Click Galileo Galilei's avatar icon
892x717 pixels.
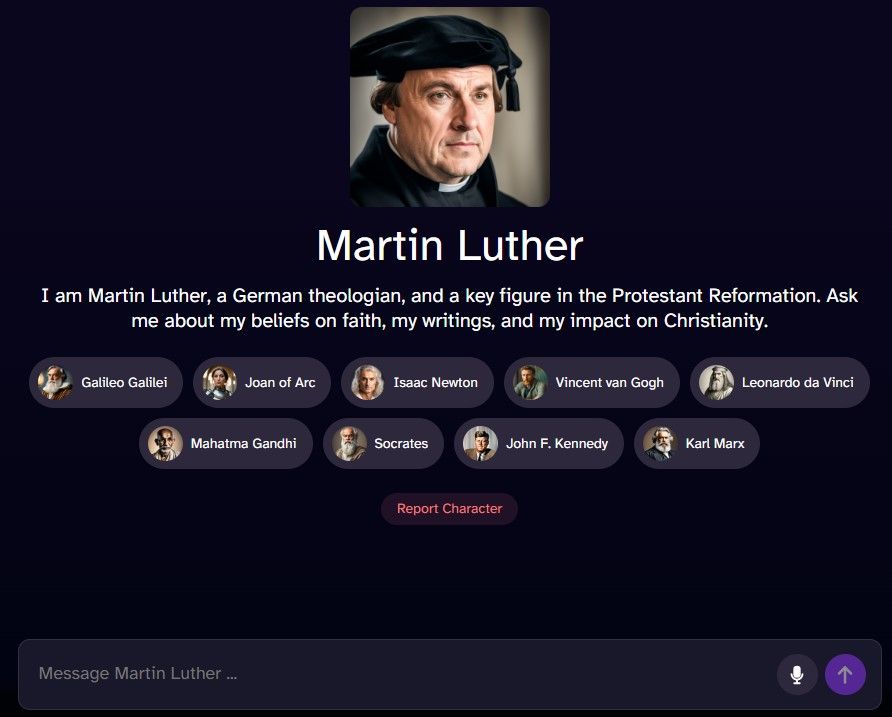pos(55,382)
